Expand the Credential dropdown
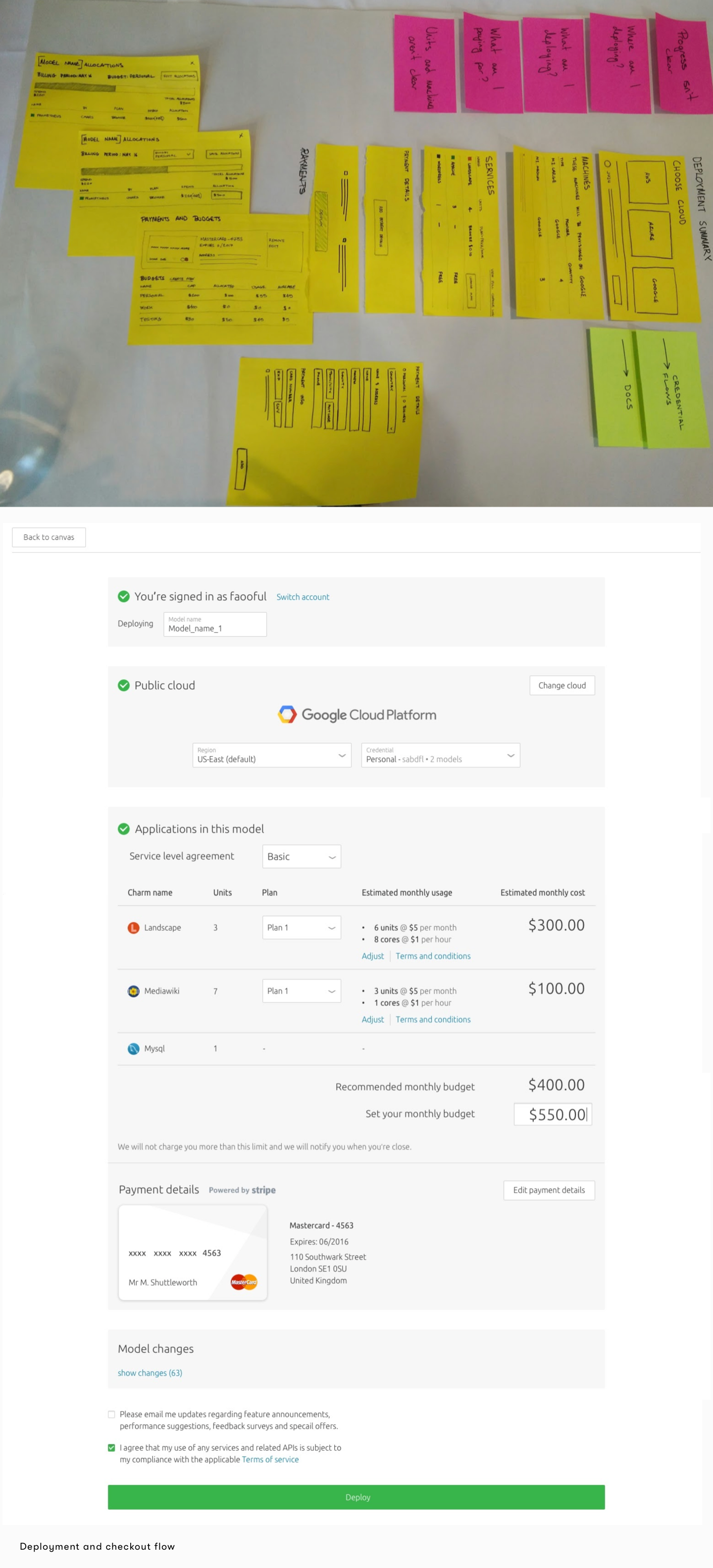This screenshot has height=1568, width=713. (440, 755)
